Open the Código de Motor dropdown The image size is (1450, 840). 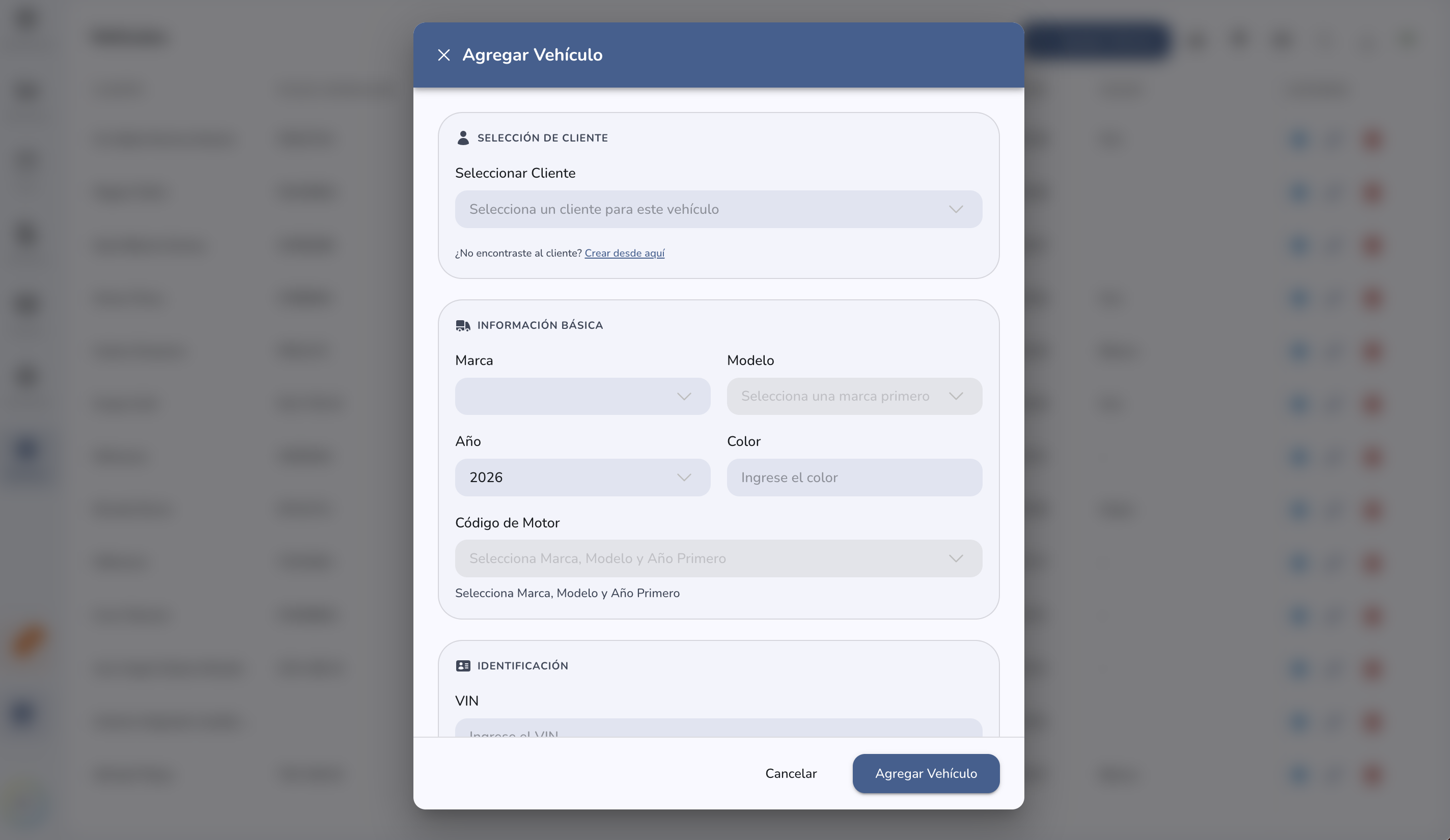718,558
